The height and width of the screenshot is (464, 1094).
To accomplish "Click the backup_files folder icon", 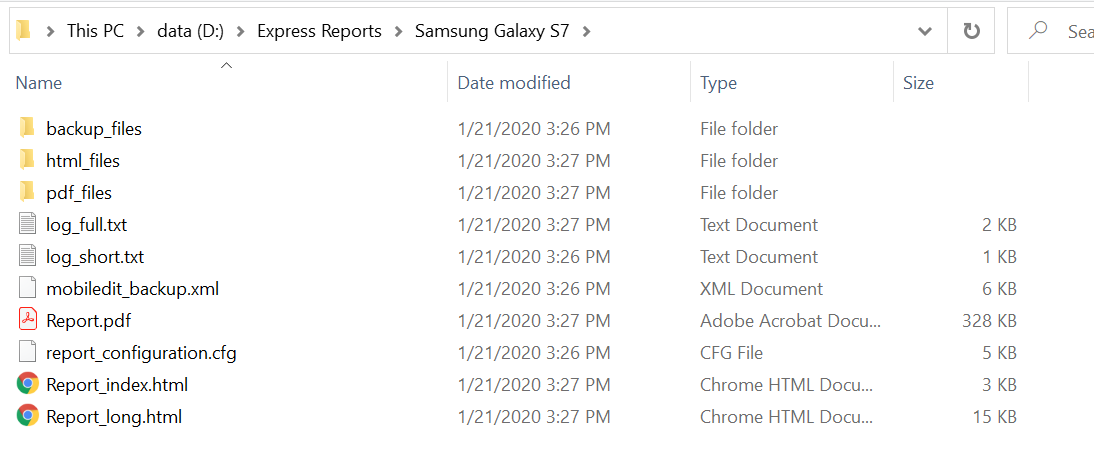I will pos(27,128).
